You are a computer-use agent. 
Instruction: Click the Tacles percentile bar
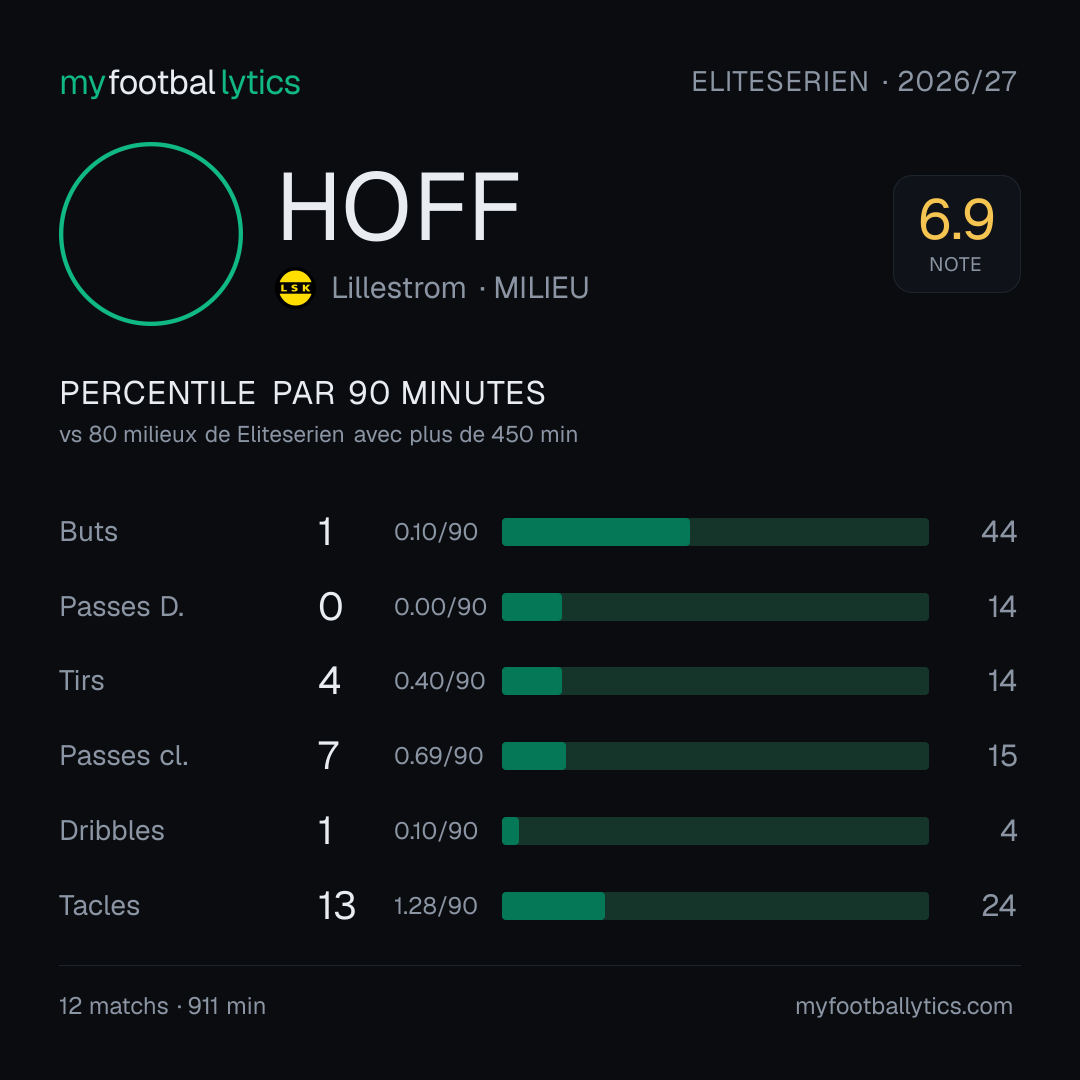(x=715, y=906)
